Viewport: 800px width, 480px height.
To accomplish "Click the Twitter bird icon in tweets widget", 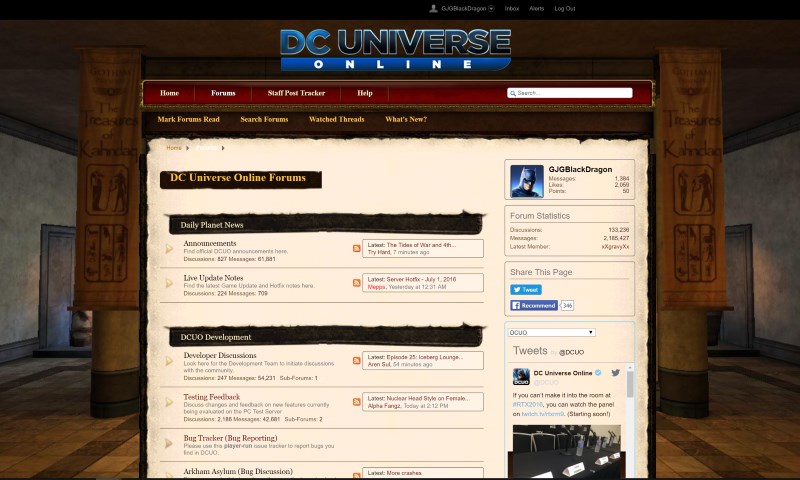I will (616, 373).
